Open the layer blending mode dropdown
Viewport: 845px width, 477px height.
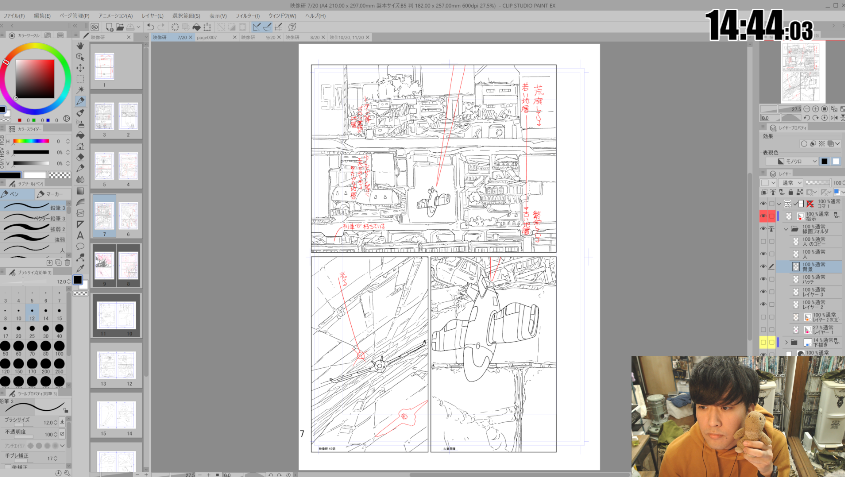point(792,183)
